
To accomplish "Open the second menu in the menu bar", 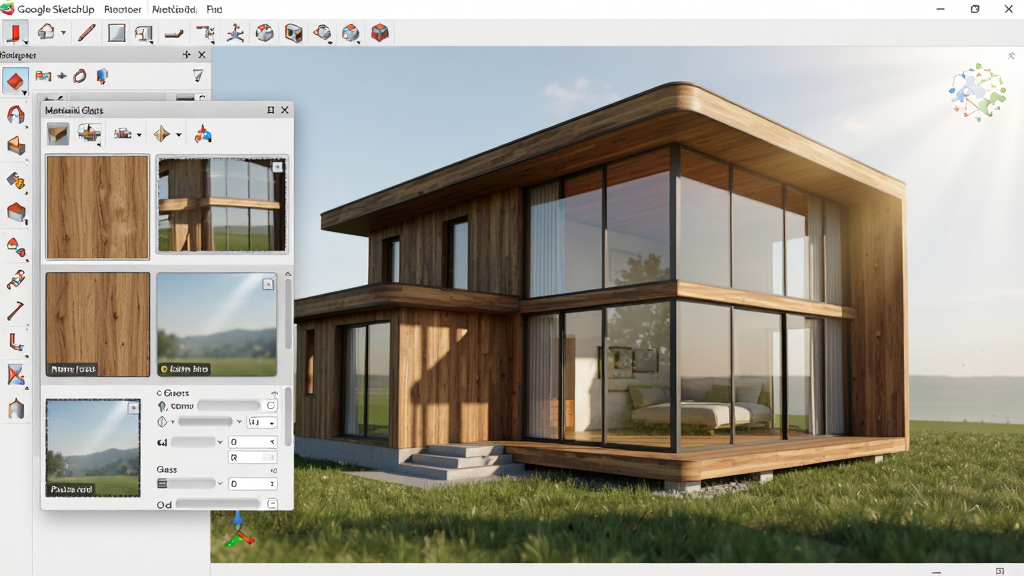I will [x=123, y=9].
